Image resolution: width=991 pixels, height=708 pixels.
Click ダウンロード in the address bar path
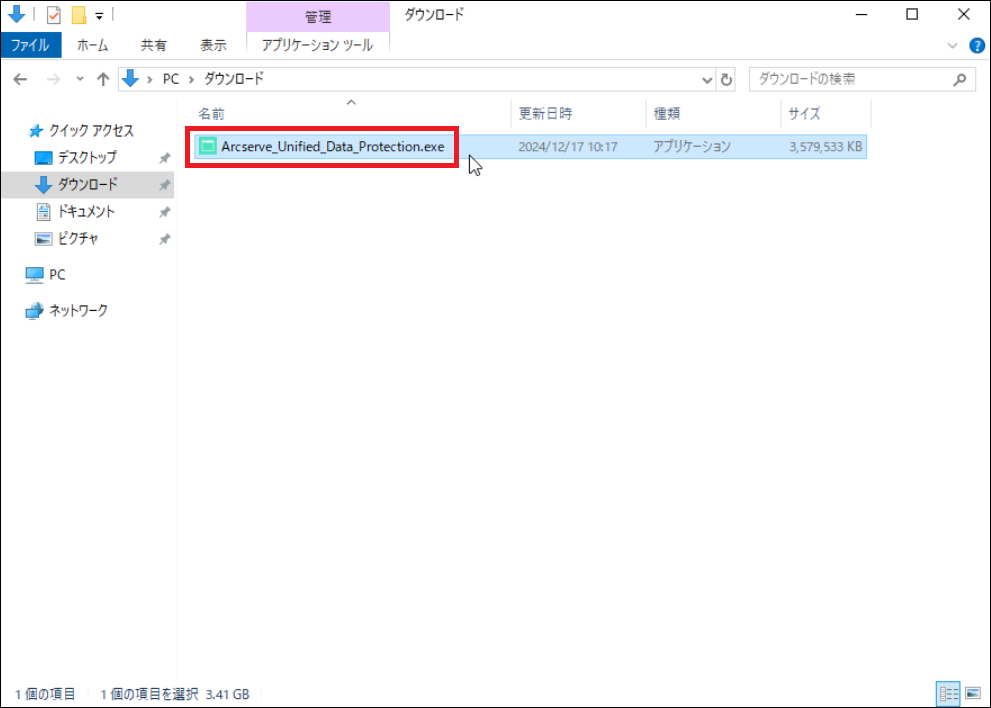(233, 79)
